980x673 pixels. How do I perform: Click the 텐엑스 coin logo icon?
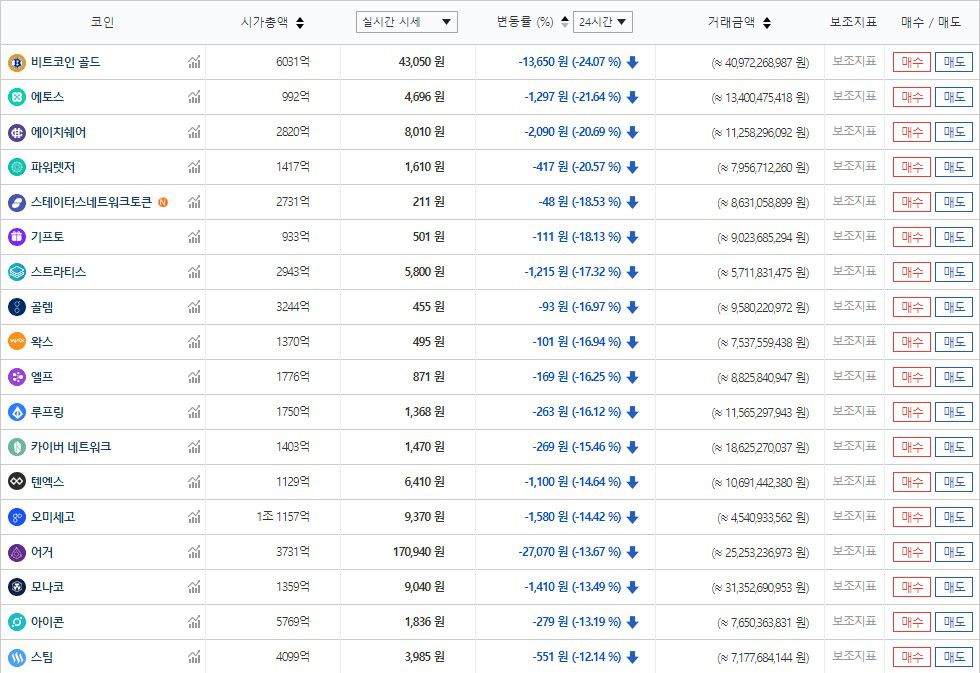[x=16, y=482]
